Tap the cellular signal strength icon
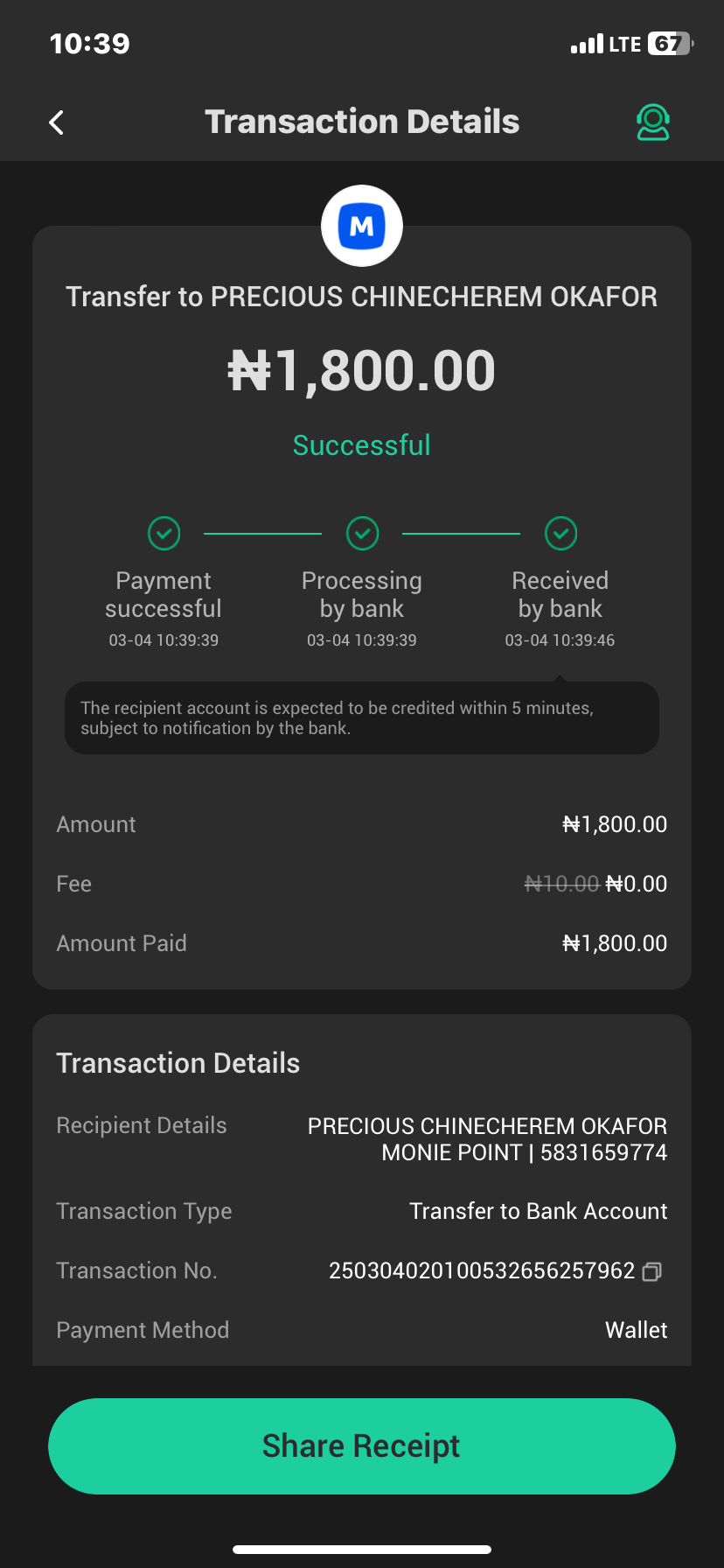724x1568 pixels. (x=587, y=44)
